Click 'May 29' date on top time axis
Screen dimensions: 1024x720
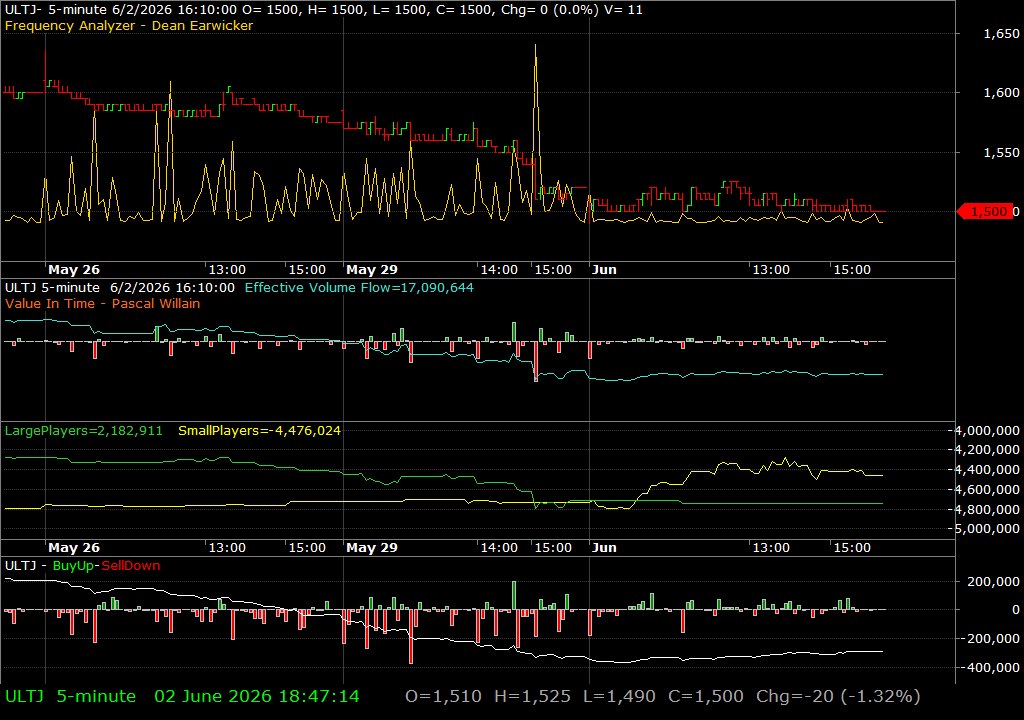point(372,270)
